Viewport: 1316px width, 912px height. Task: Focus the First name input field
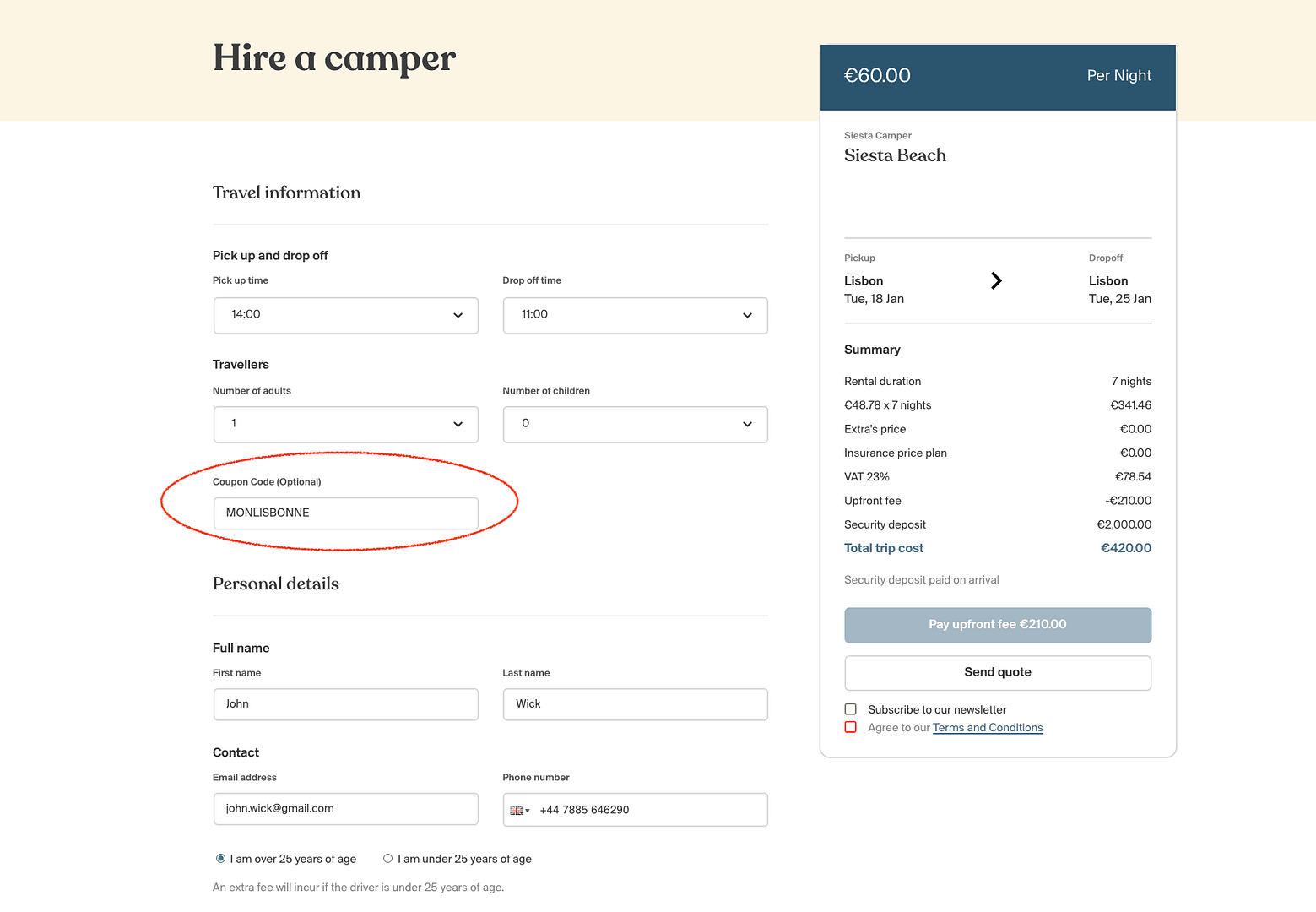click(345, 704)
